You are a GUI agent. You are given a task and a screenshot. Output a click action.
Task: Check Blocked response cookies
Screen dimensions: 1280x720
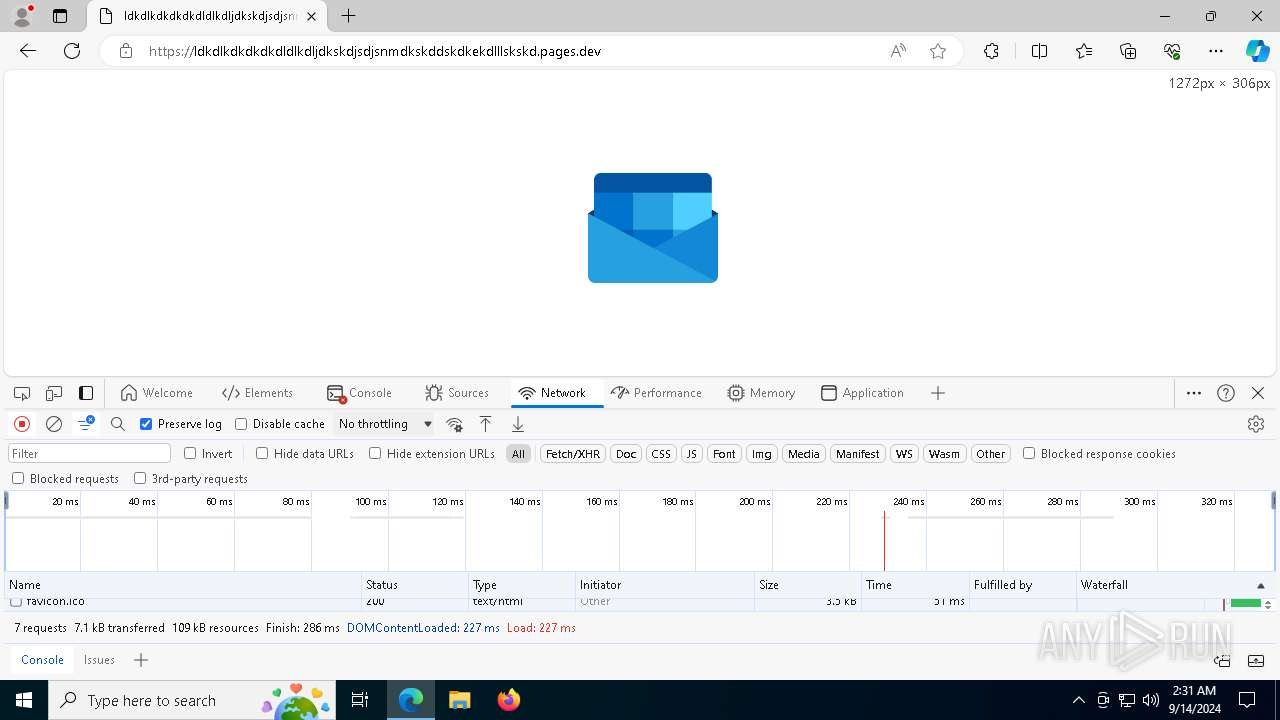point(1029,453)
